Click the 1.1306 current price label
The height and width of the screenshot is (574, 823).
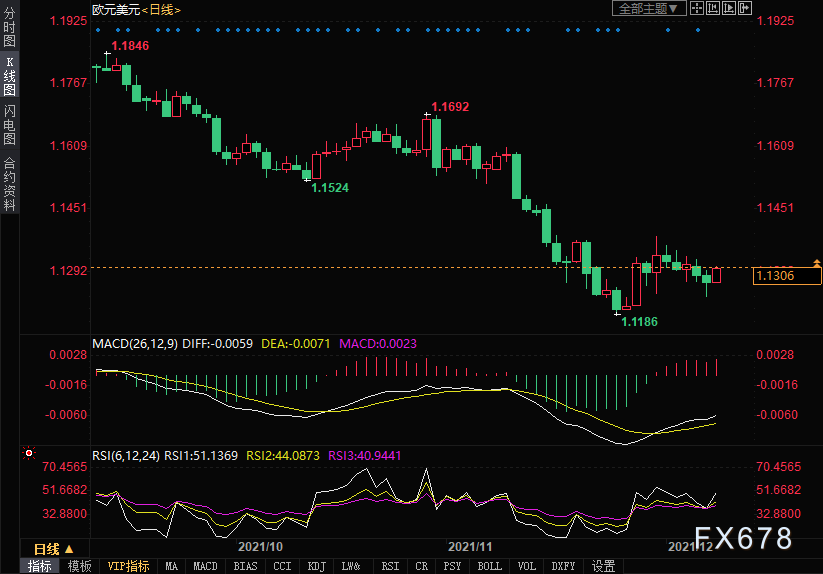776,276
